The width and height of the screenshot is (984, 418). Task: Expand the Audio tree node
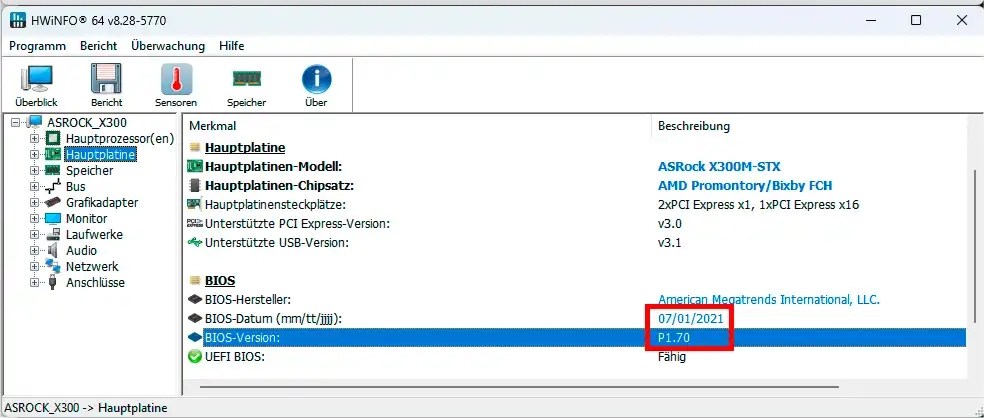pyautogui.click(x=35, y=250)
